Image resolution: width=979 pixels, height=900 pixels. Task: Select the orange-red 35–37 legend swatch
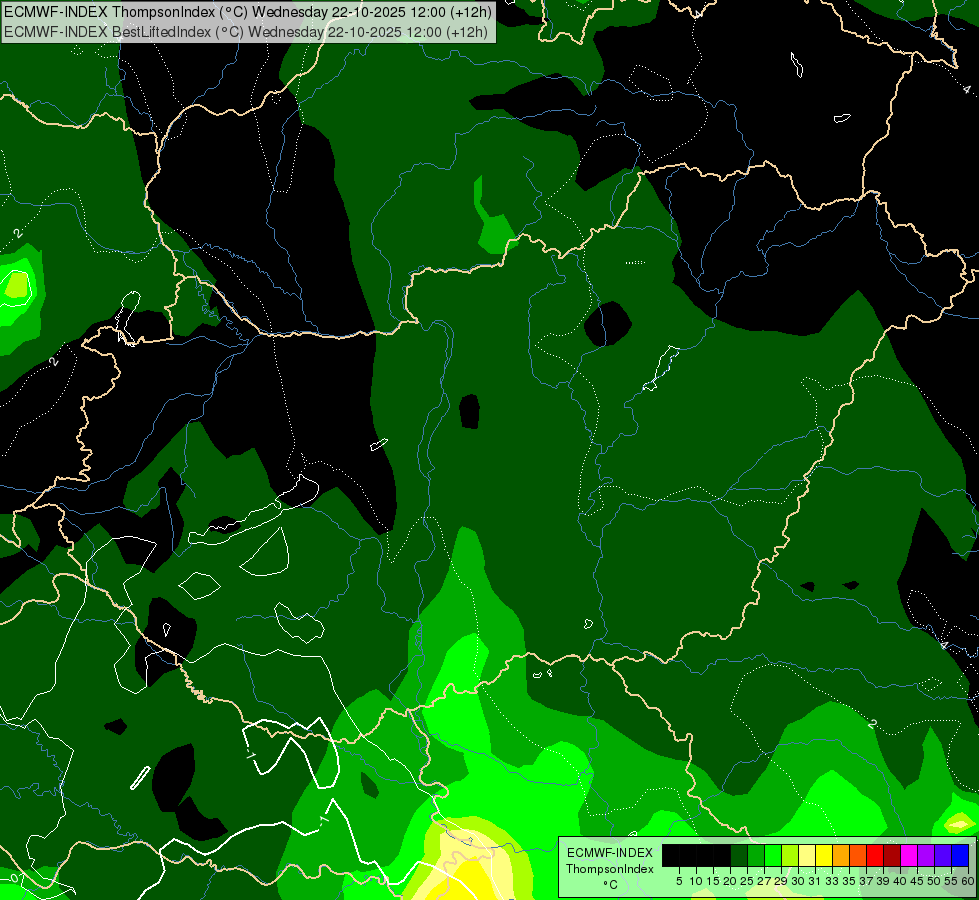click(x=858, y=855)
